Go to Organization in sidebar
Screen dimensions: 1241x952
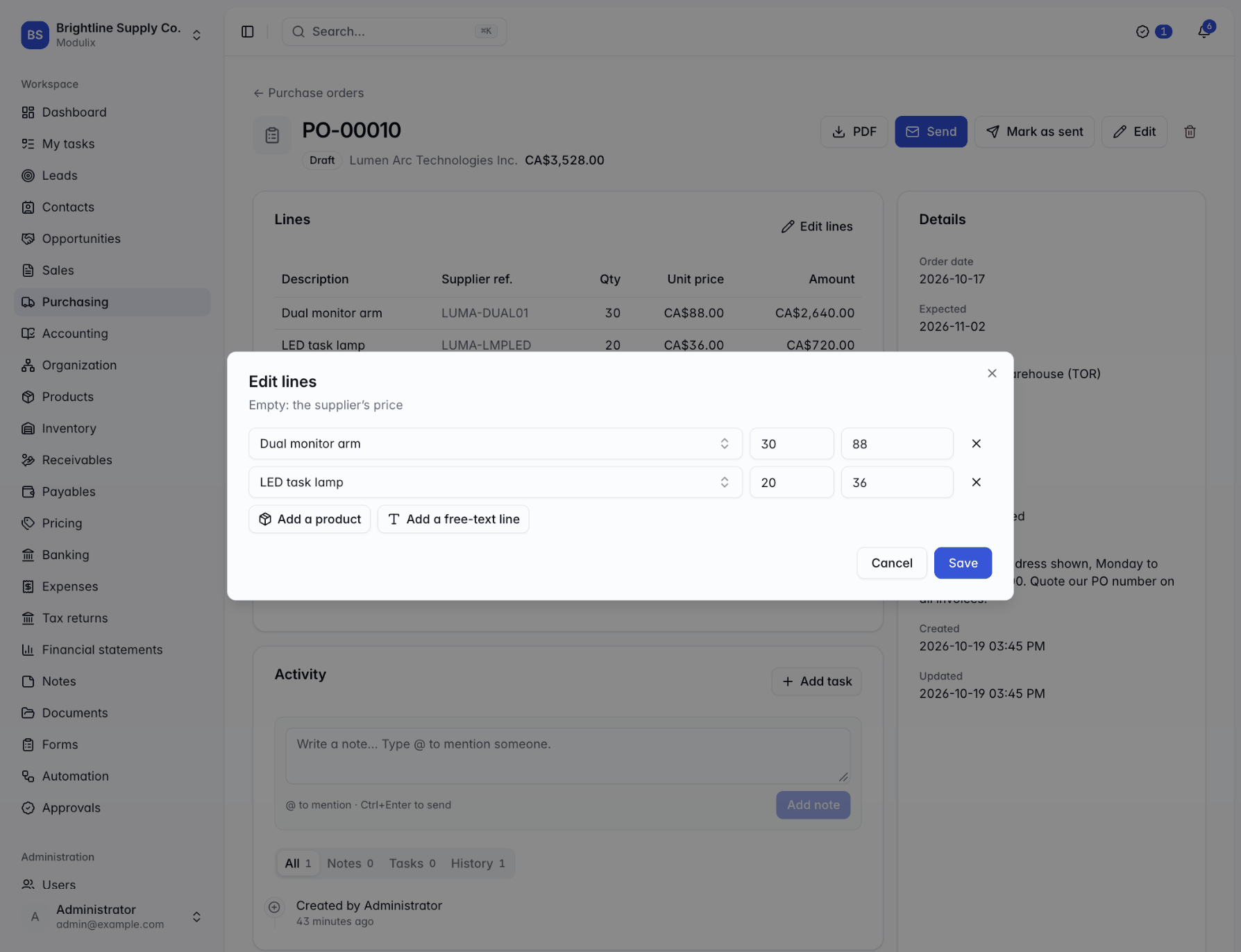coord(112,365)
